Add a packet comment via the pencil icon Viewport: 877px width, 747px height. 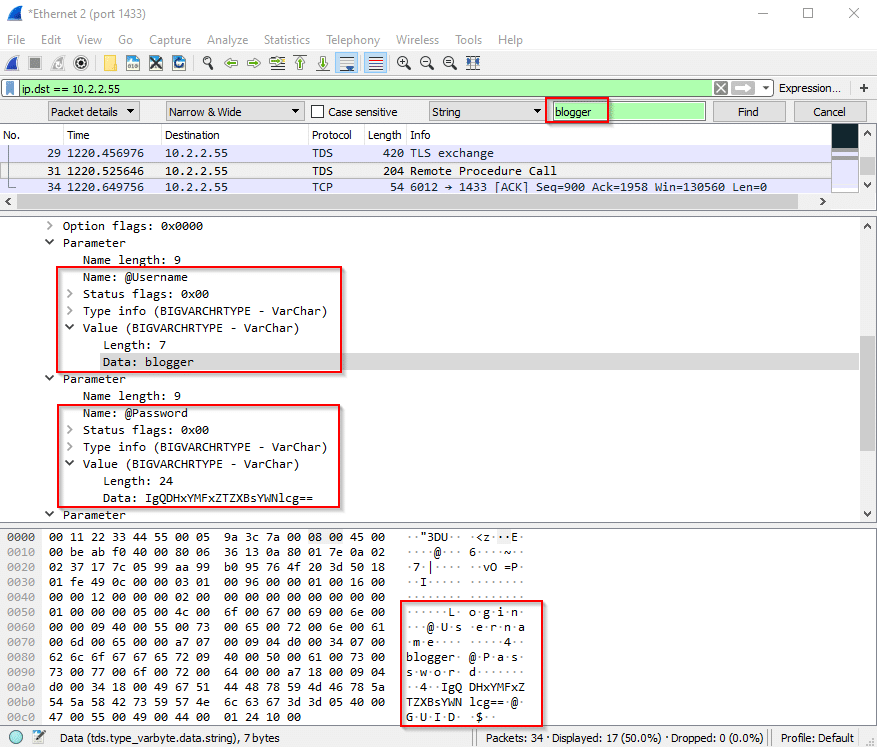coord(36,736)
